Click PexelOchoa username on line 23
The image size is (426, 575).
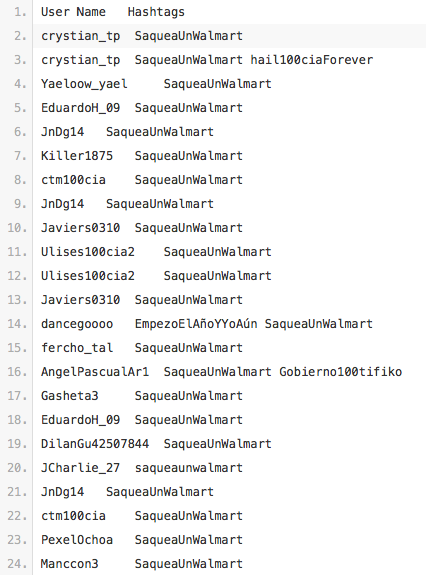pyautogui.click(x=77, y=540)
